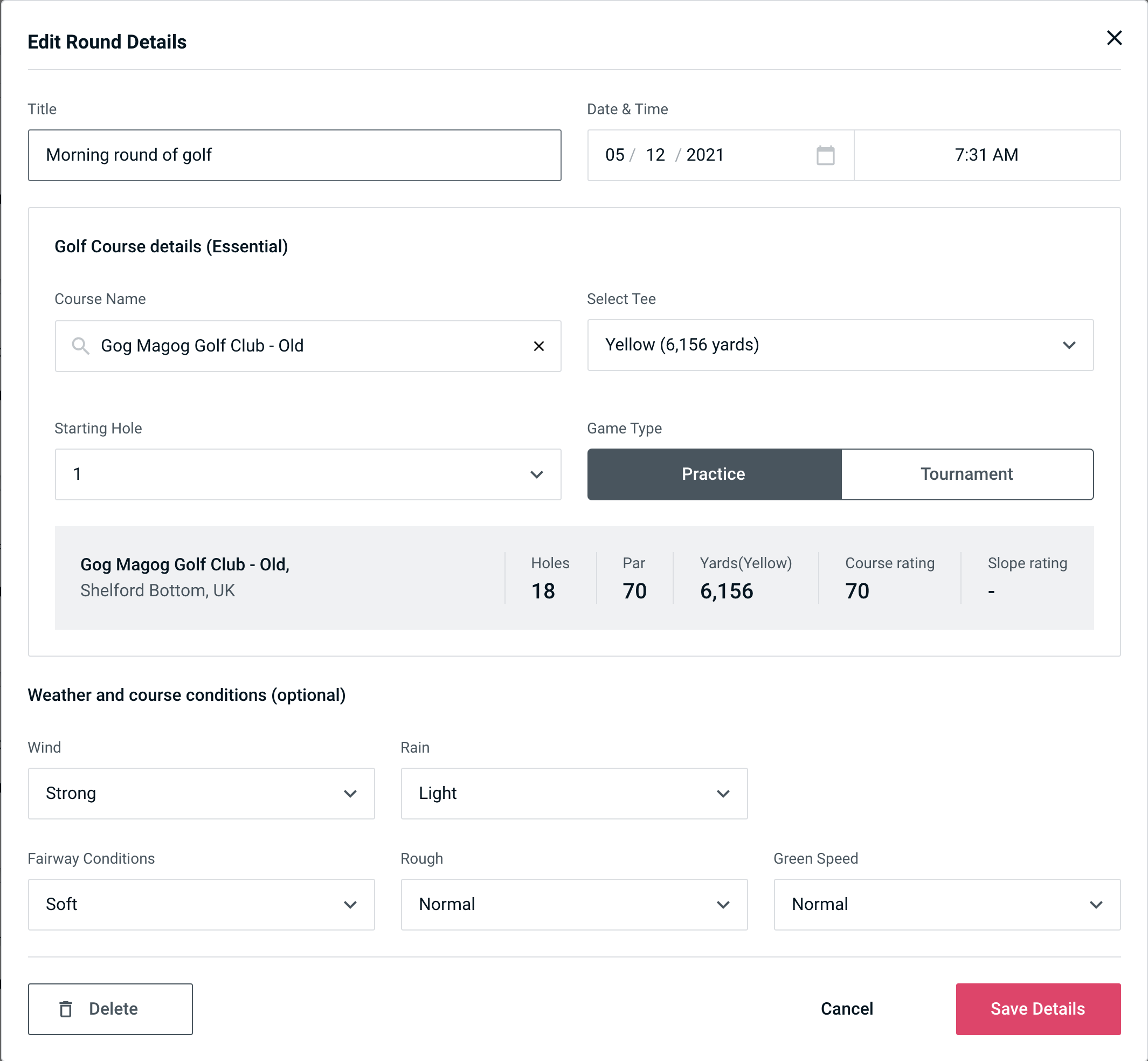Click Golf Course details Essential section header
This screenshot has width=1148, height=1061.
172,245
